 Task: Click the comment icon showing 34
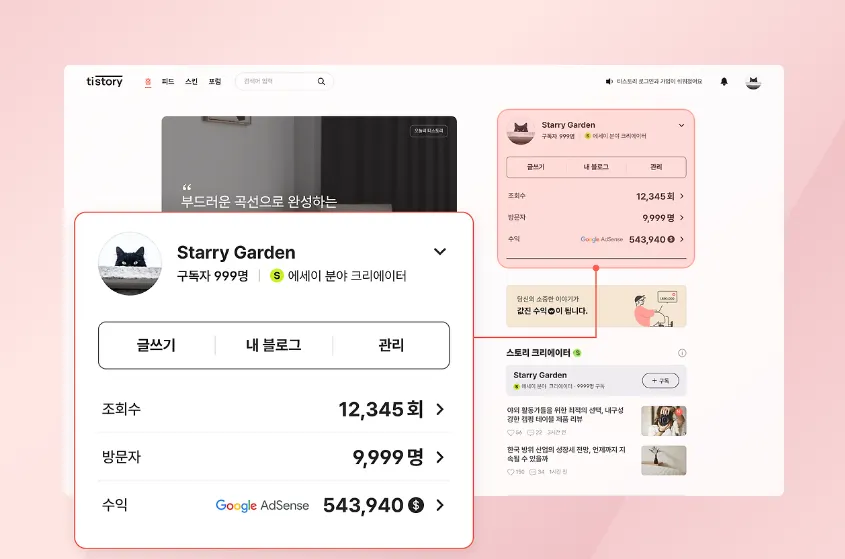pyautogui.click(x=532, y=472)
